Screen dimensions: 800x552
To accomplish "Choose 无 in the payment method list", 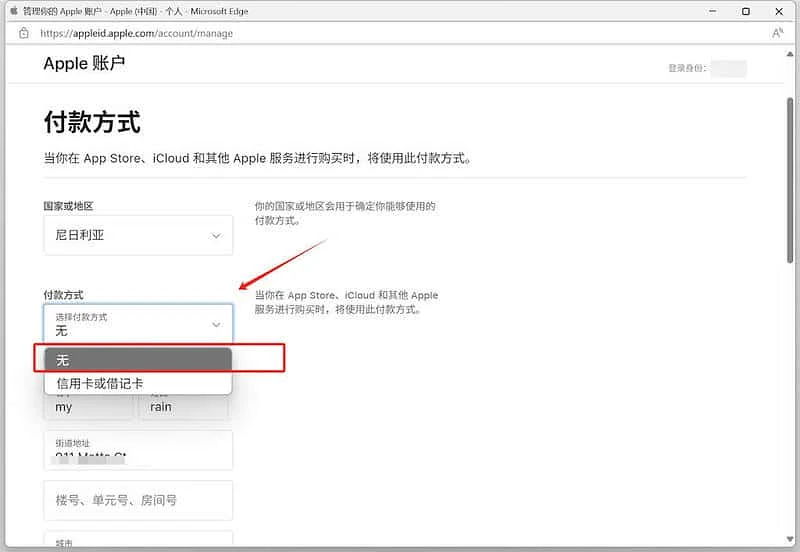I will (138, 360).
